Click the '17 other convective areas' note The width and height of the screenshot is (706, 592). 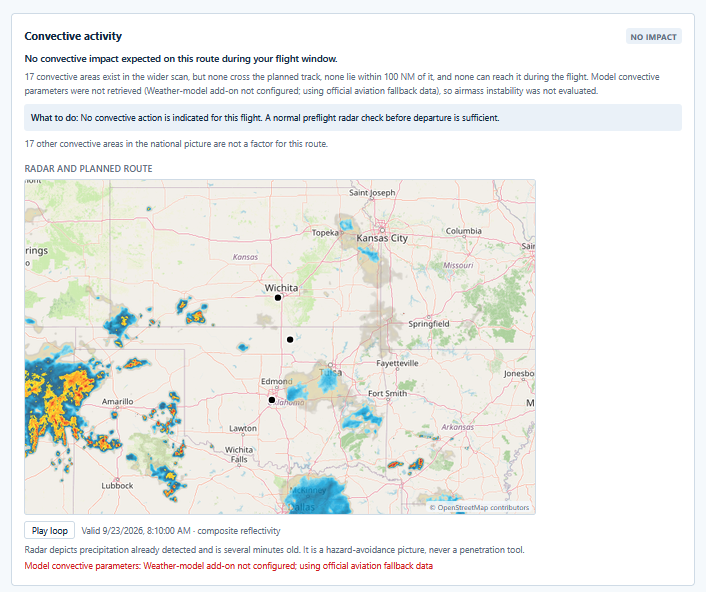click(176, 144)
